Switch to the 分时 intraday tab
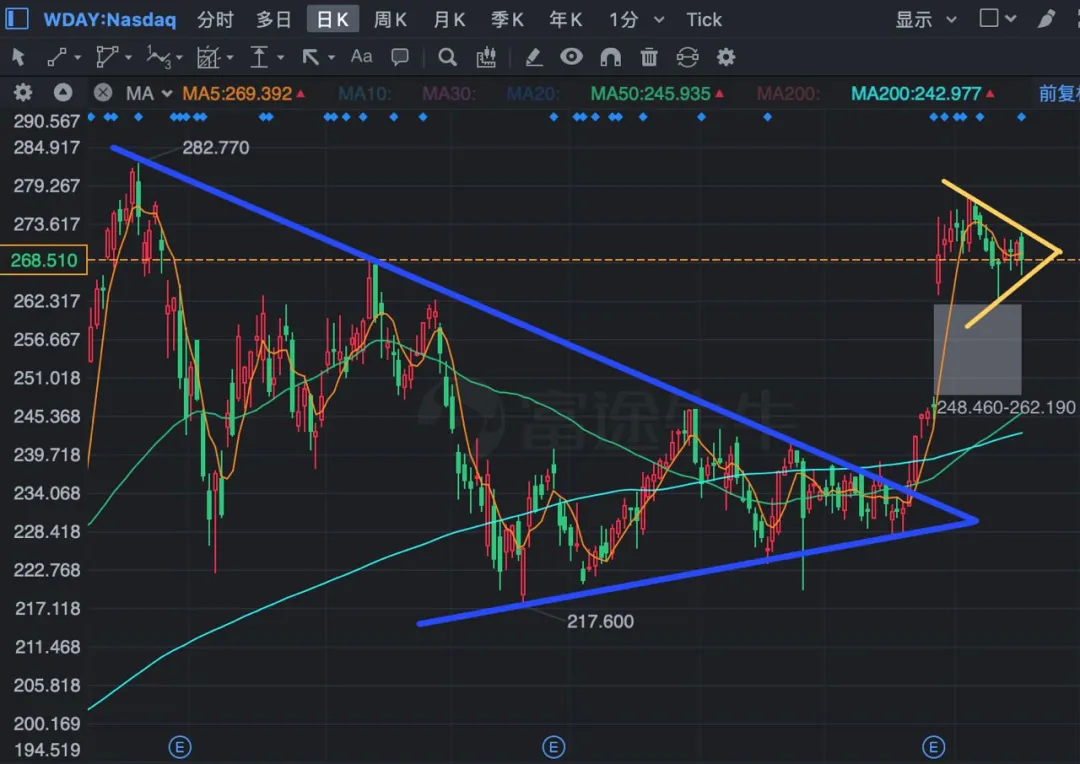Screen dimensions: 1080x764 click(x=216, y=19)
